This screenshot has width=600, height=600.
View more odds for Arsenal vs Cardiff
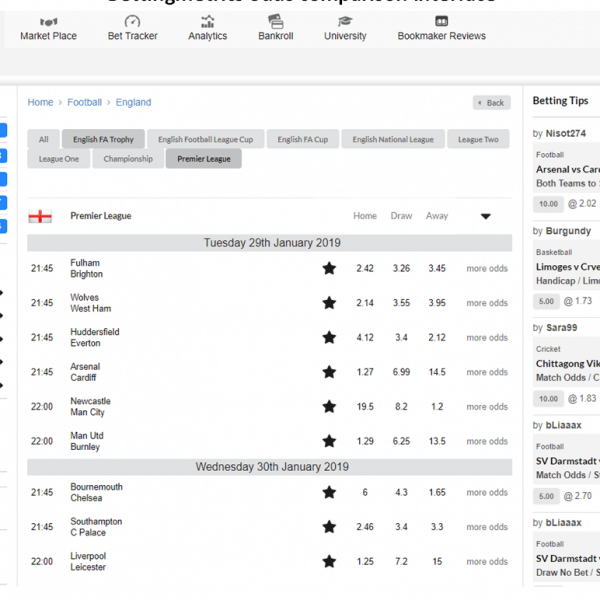[487, 372]
